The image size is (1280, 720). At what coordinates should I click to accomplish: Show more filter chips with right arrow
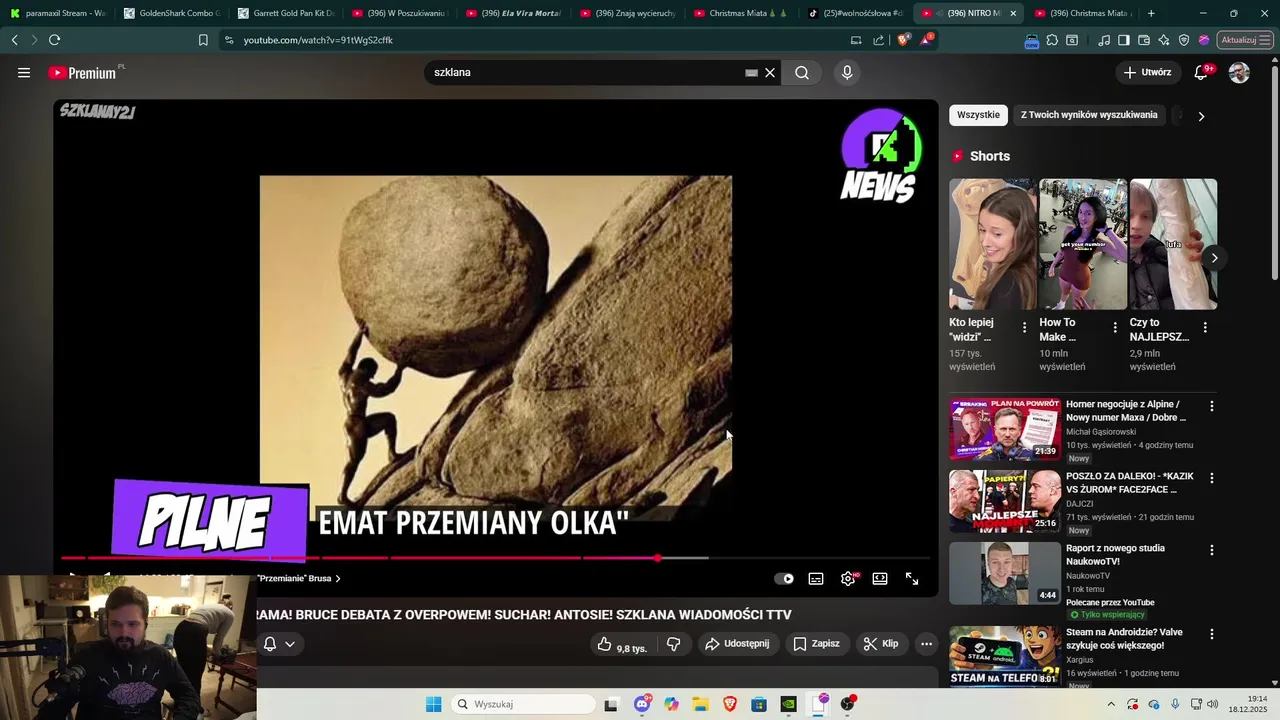pyautogui.click(x=1201, y=116)
